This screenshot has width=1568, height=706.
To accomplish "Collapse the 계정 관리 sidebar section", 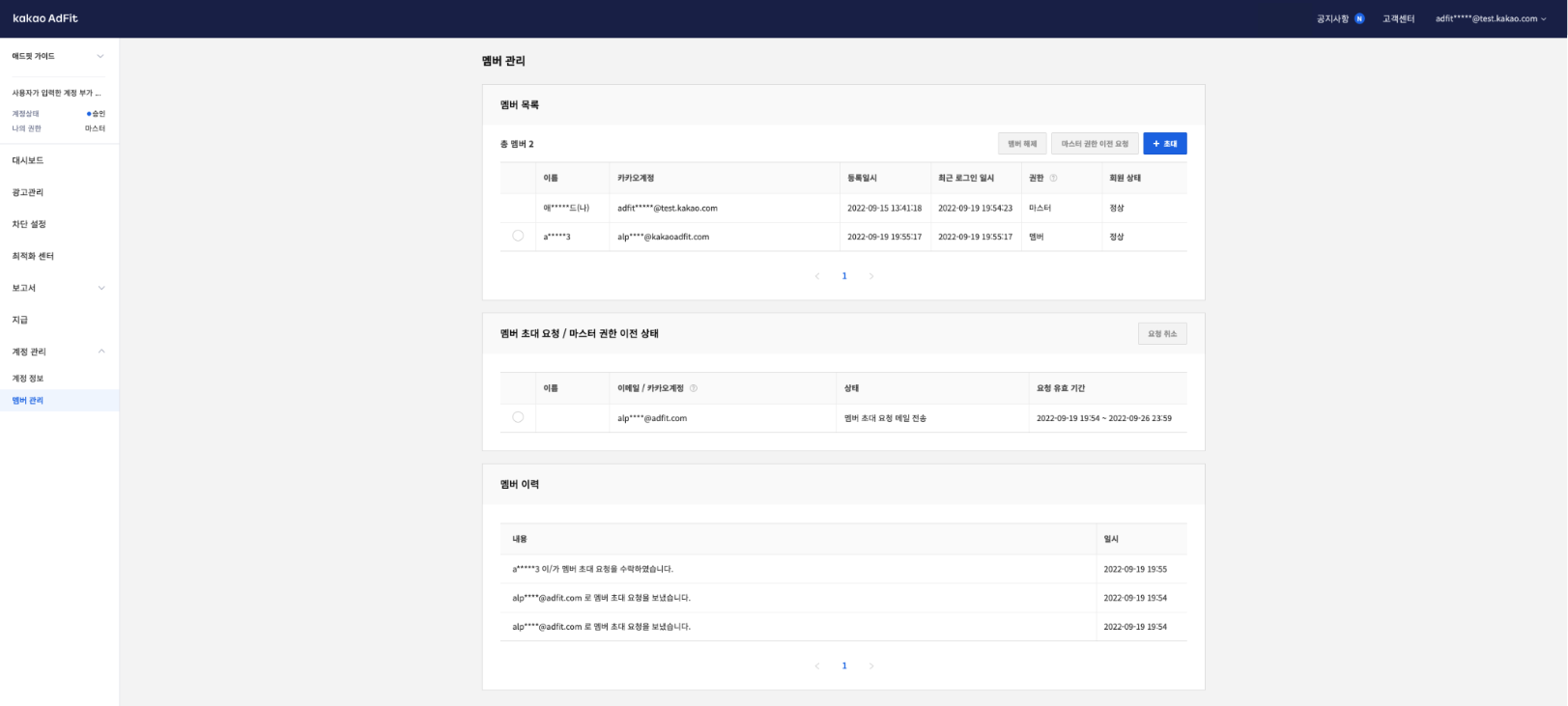I will pos(100,352).
